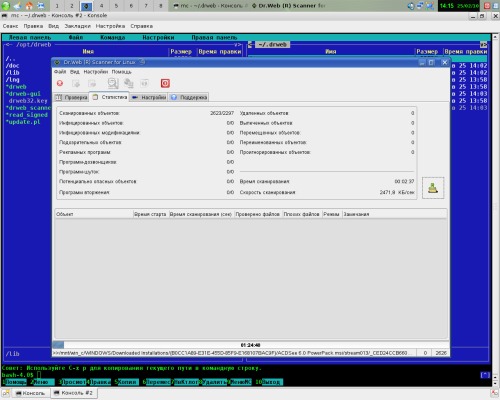Click the Время старта column header
This screenshot has height=400, width=500.
(151, 214)
